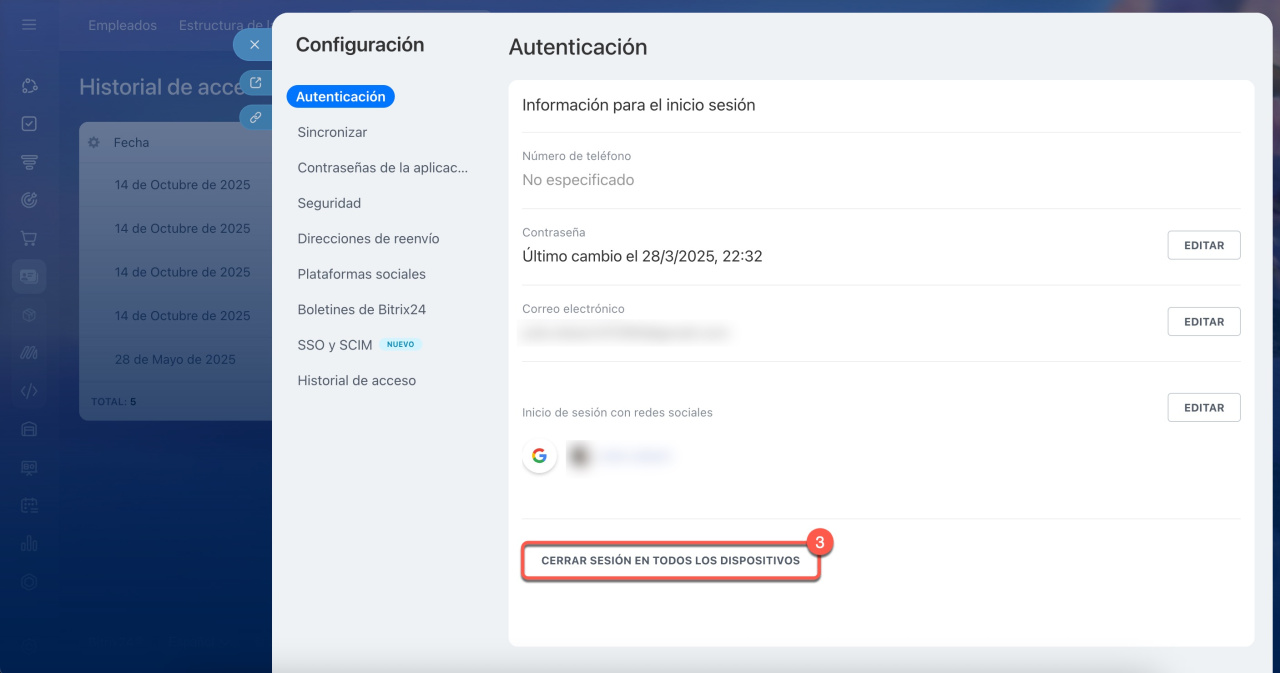Click the gear icon next to Fecha
The width and height of the screenshot is (1280, 673).
coord(94,143)
